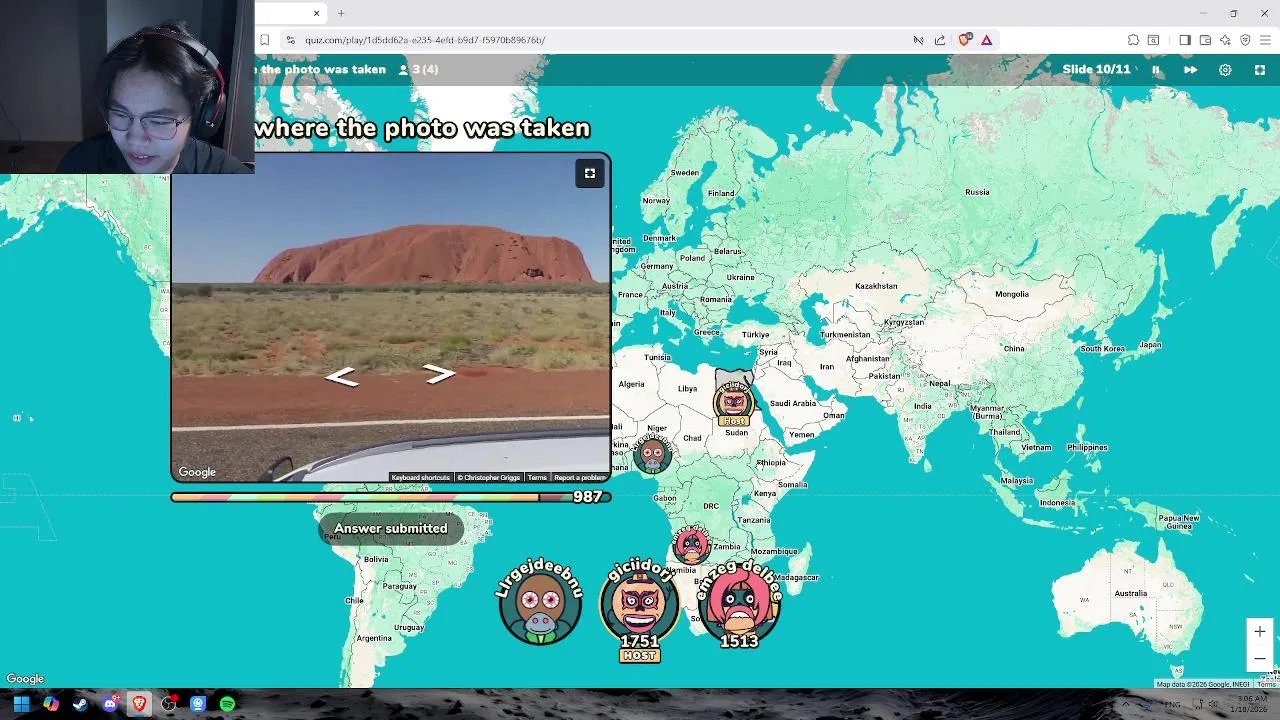Skip to the next slide
1280x720 pixels.
coord(1190,70)
